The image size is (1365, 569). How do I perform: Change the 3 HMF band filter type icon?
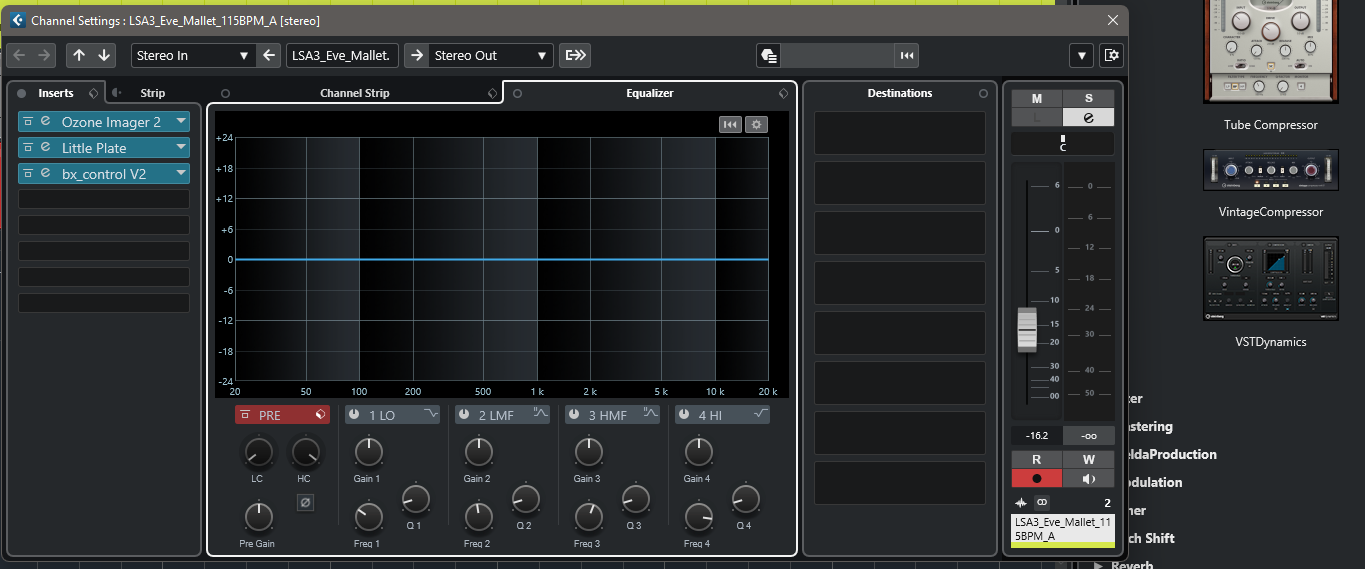[x=650, y=414]
